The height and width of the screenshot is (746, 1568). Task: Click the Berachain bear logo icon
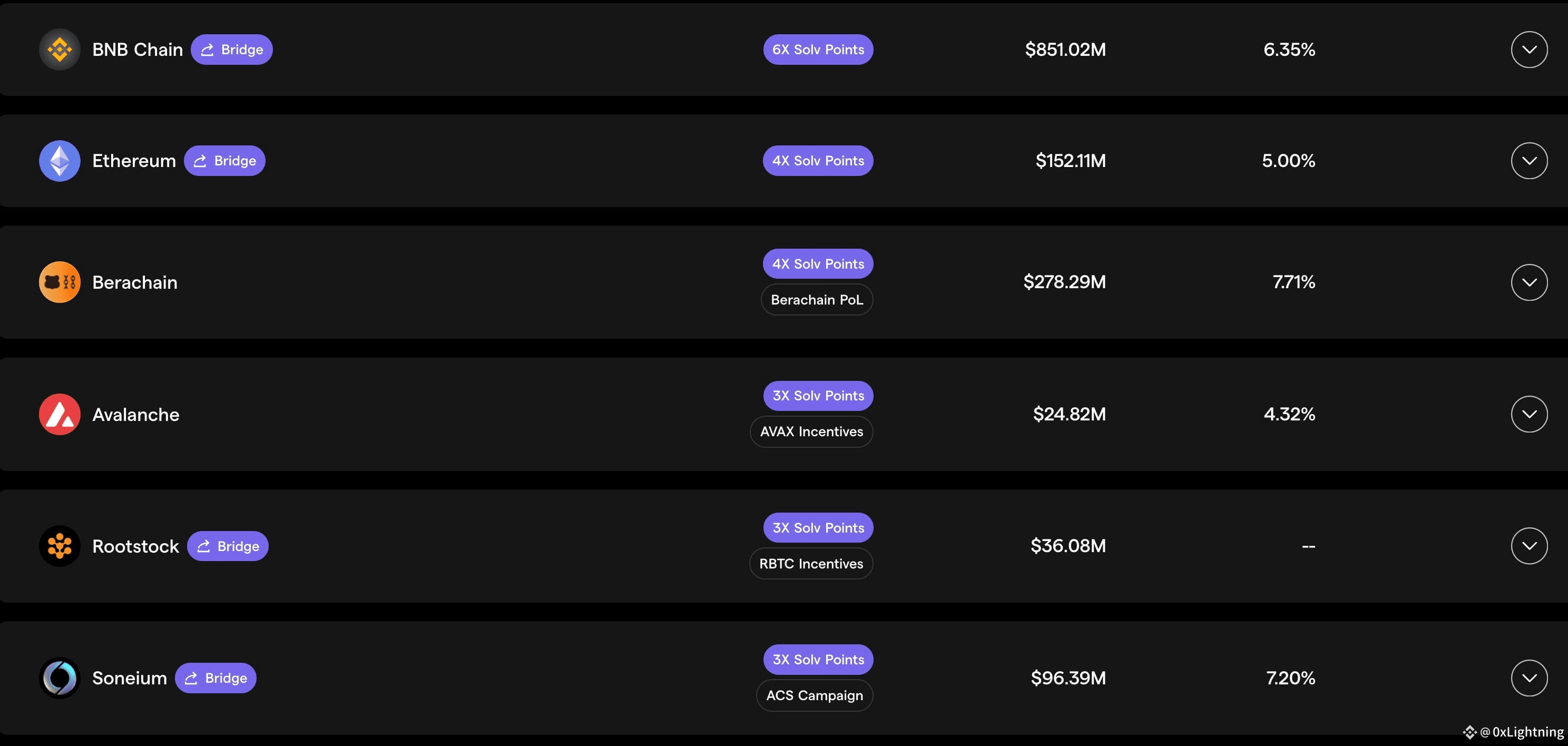(60, 282)
